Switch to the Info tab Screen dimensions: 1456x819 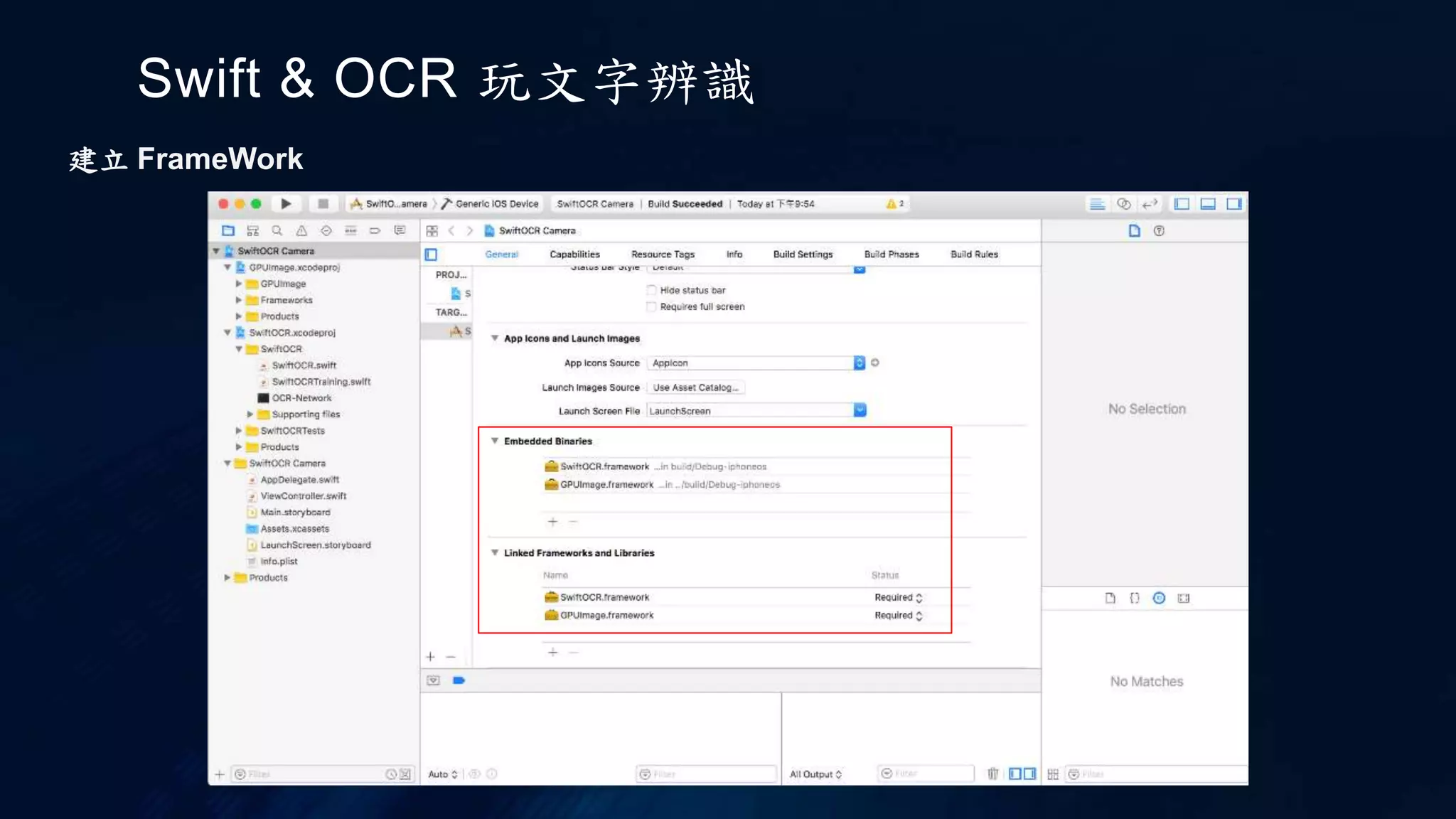pos(734,255)
